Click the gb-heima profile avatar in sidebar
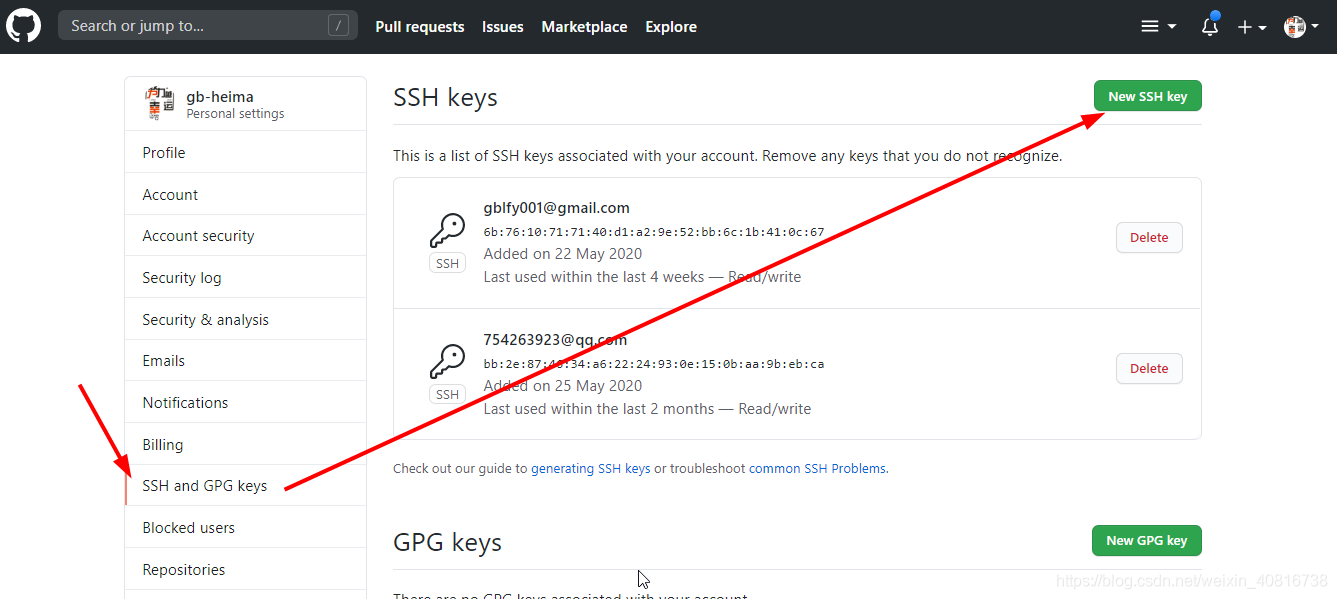Viewport: 1337px width, 599px height. (159, 103)
